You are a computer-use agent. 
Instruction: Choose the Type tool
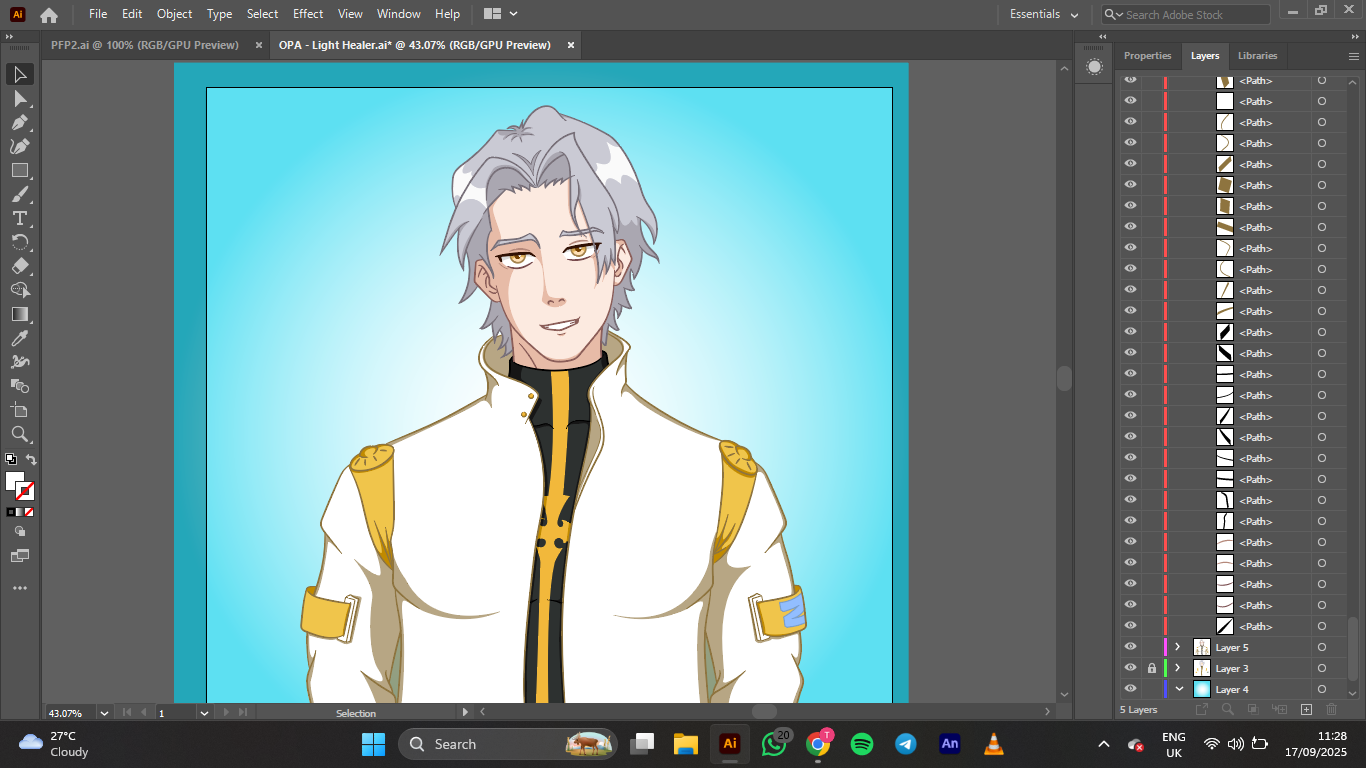(20, 218)
